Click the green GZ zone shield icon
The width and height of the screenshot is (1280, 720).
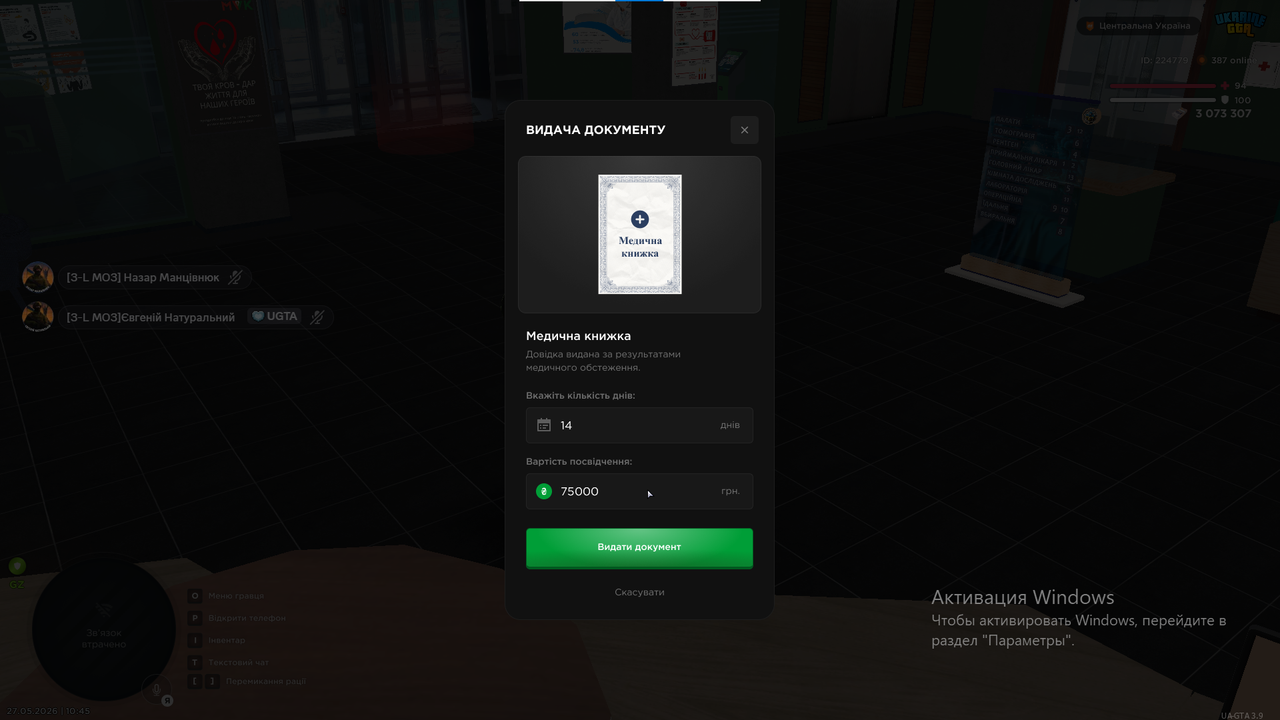click(x=17, y=566)
